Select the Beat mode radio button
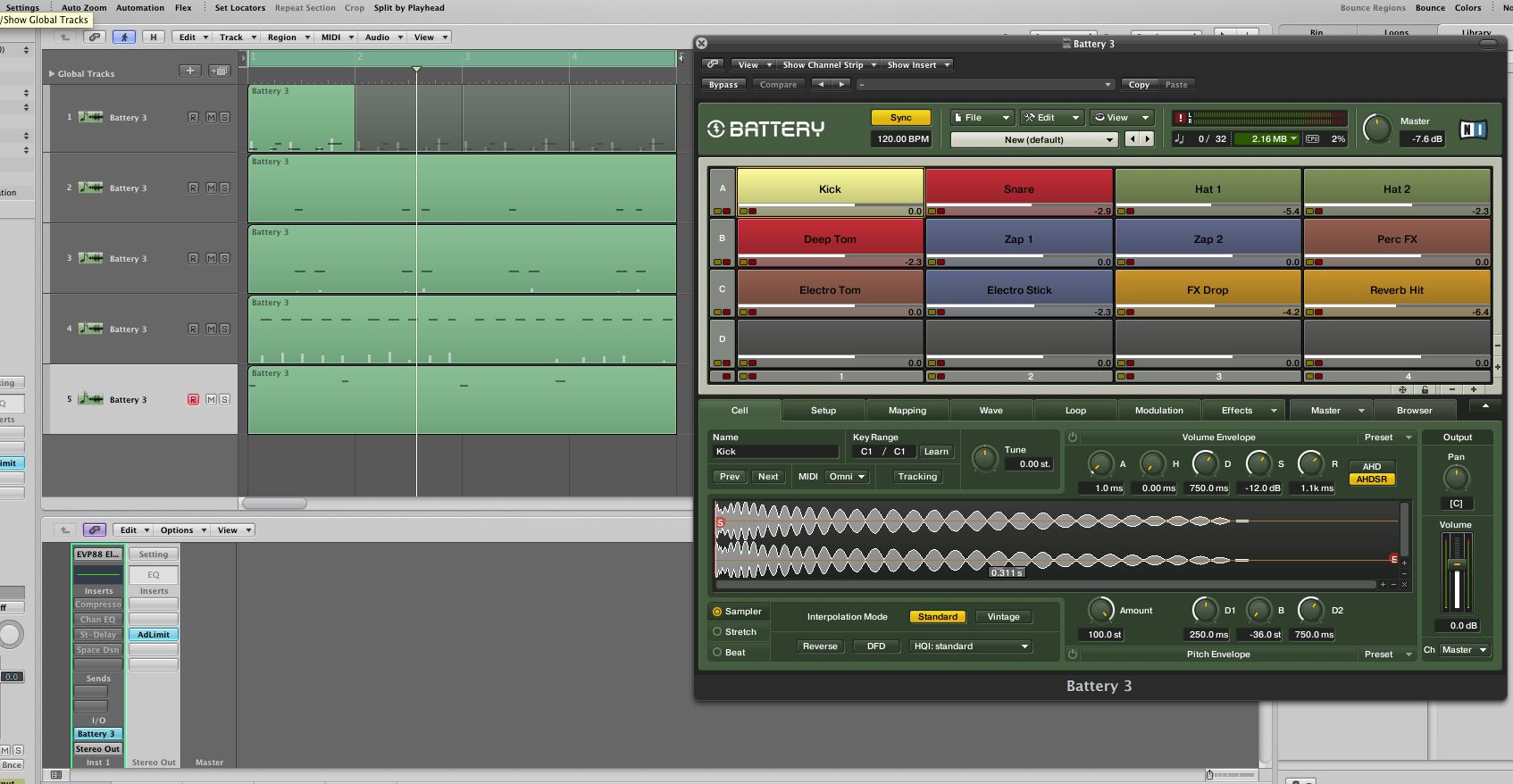1513x784 pixels. 716,652
